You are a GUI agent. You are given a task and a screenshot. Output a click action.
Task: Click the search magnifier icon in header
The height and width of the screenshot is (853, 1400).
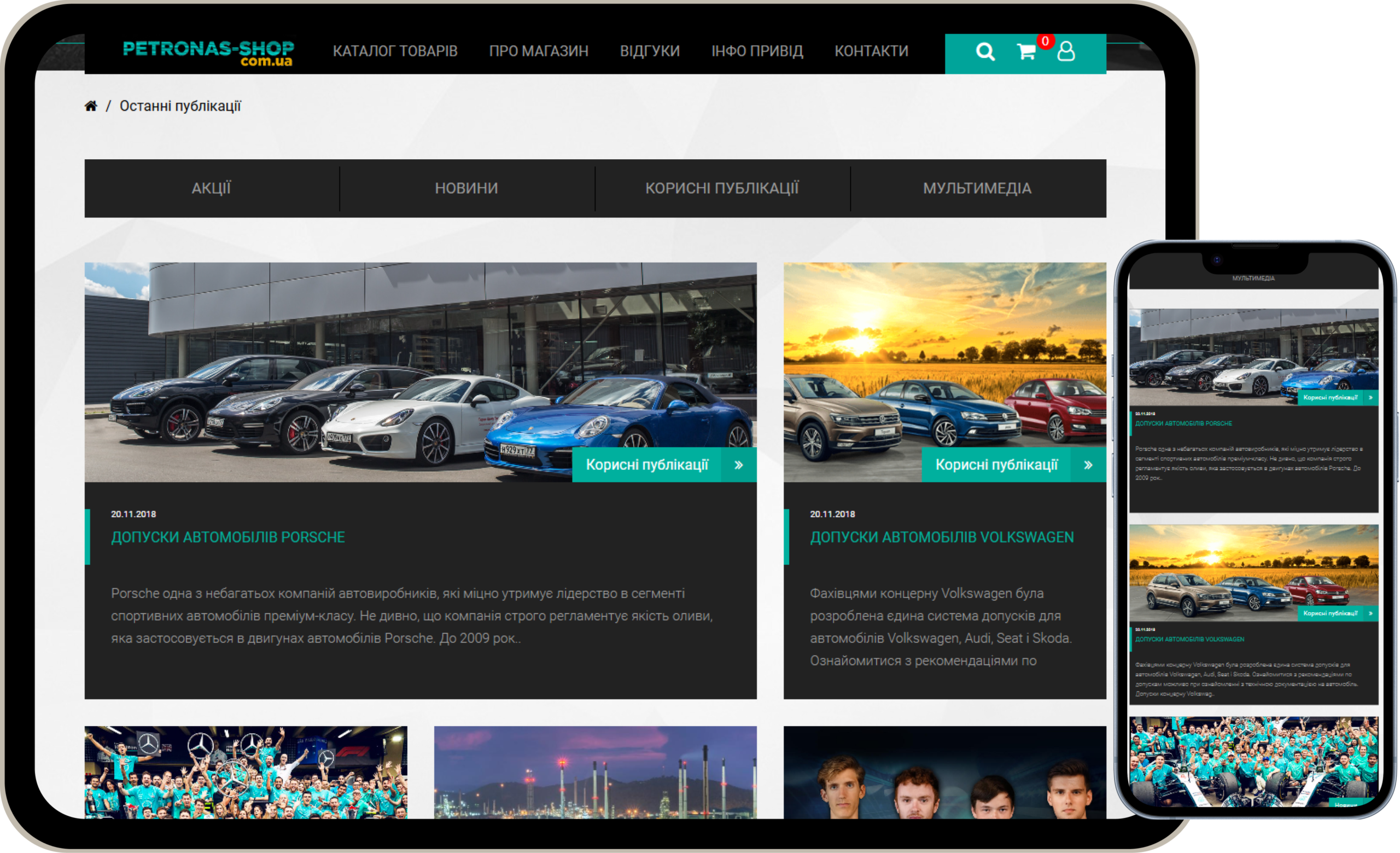pos(985,52)
